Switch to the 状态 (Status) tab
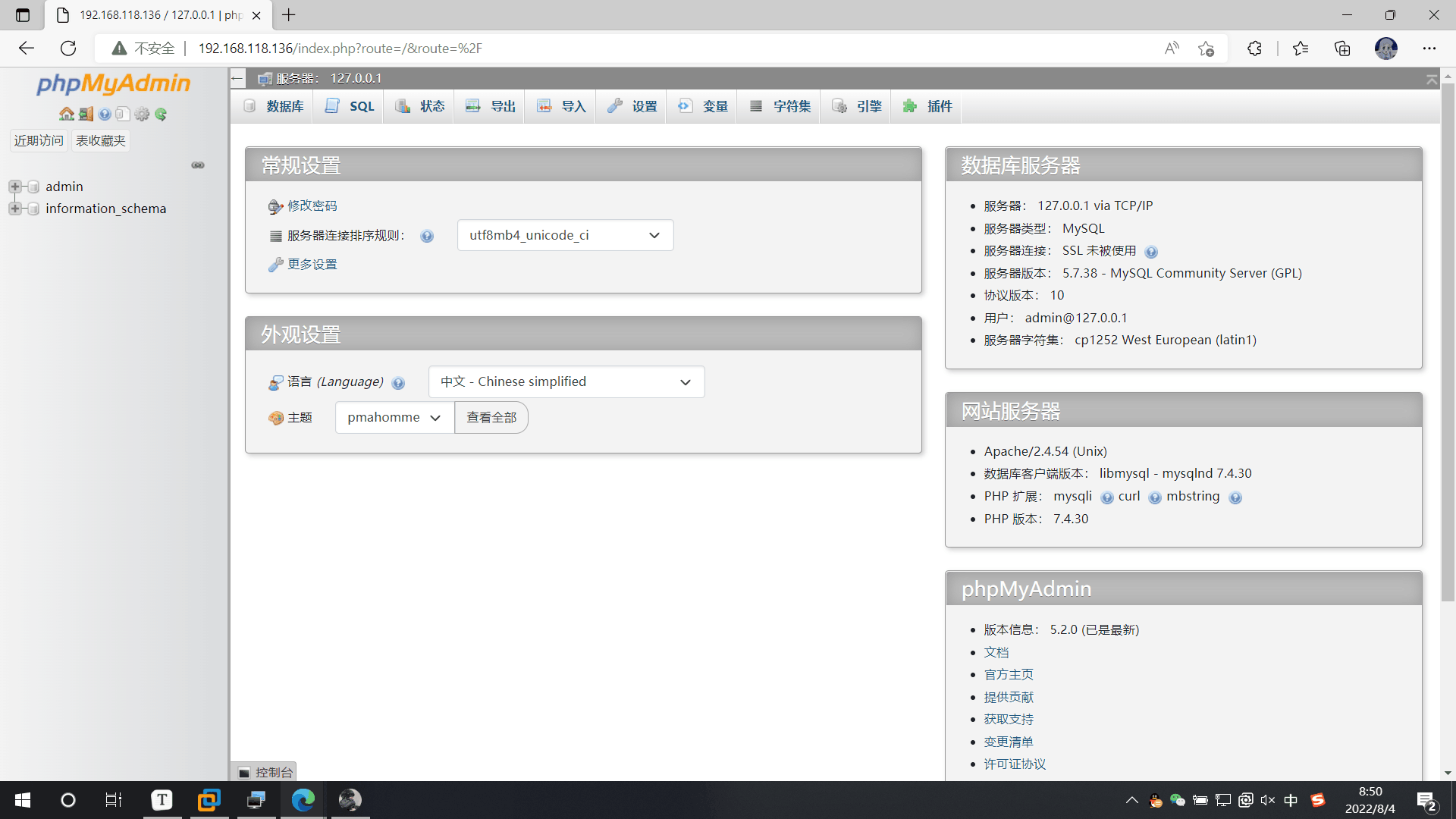 [420, 106]
